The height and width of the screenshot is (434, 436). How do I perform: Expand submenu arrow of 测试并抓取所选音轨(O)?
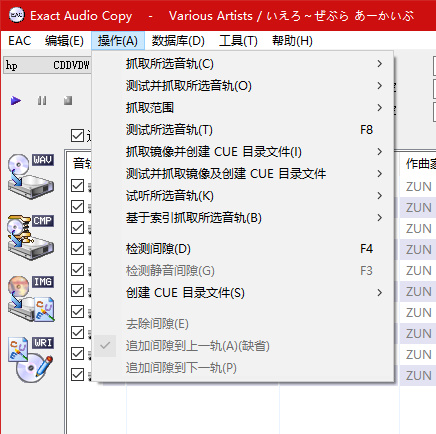[x=379, y=86]
